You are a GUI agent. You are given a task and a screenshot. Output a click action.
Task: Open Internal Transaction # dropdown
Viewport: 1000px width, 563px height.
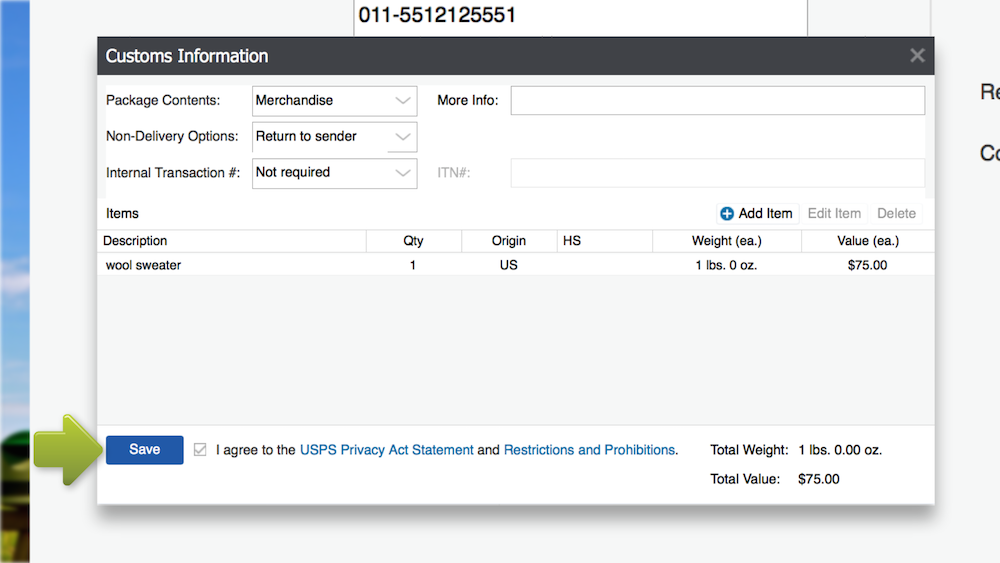tap(334, 173)
